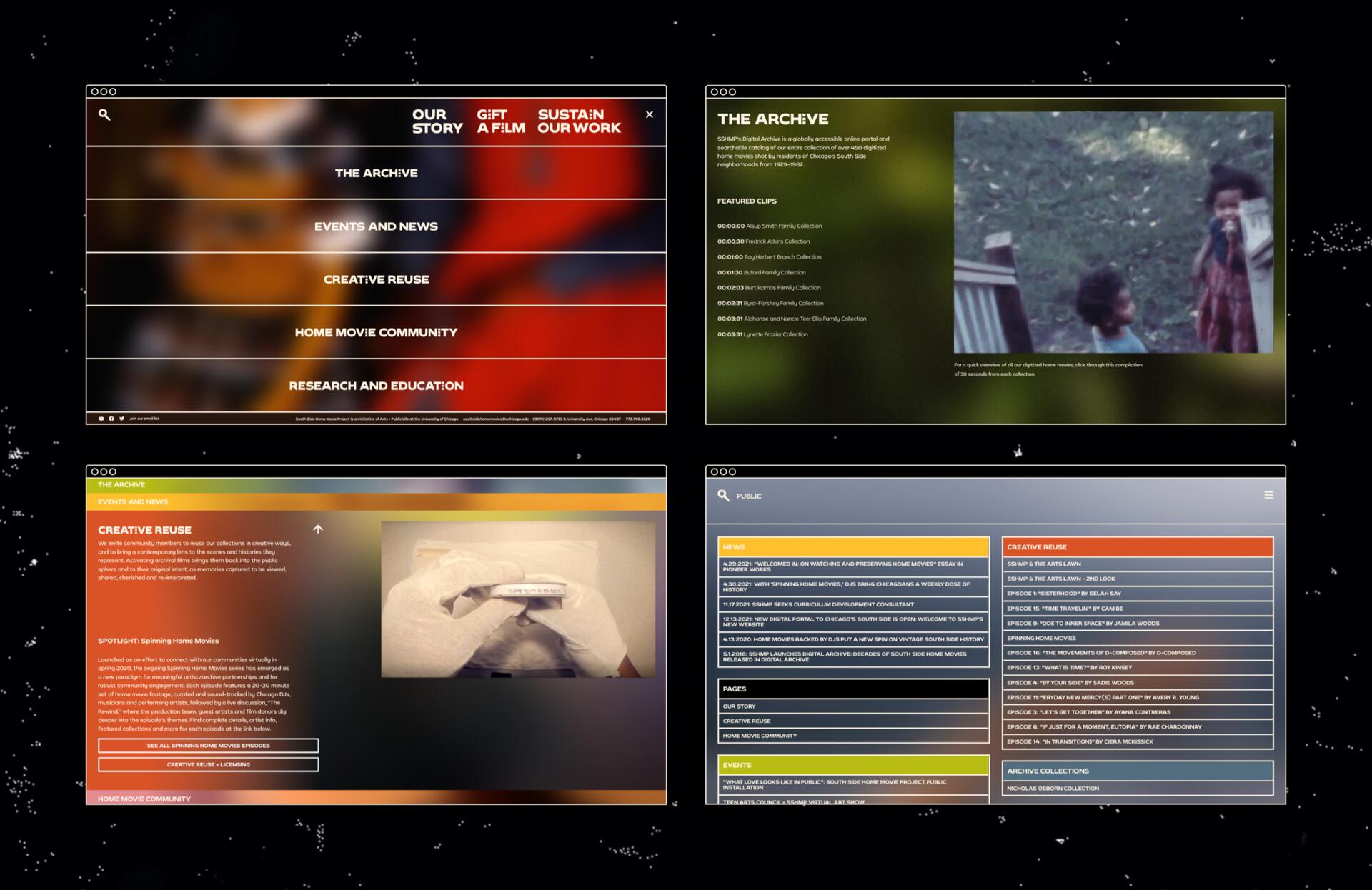Screen dimensions: 1372x890
Task: Click the CREATIVE REUSE + LICENSING button
Action: [208, 764]
